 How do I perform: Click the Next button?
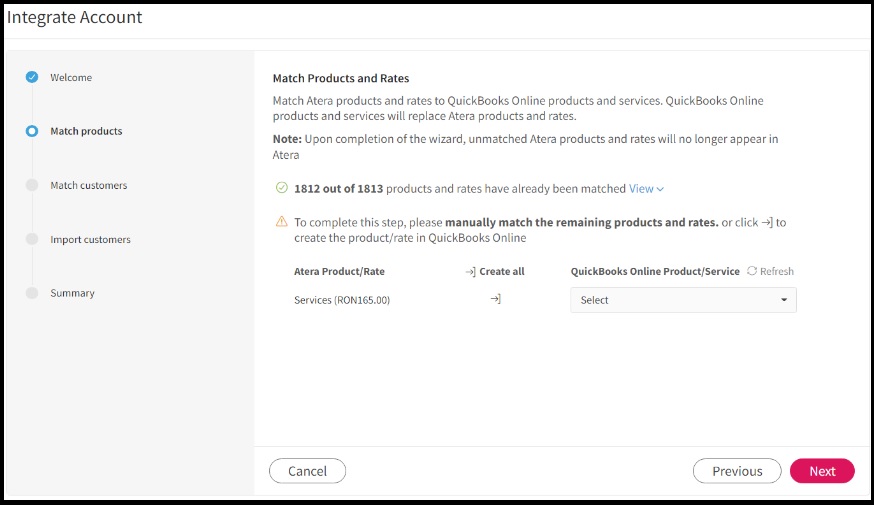[822, 471]
